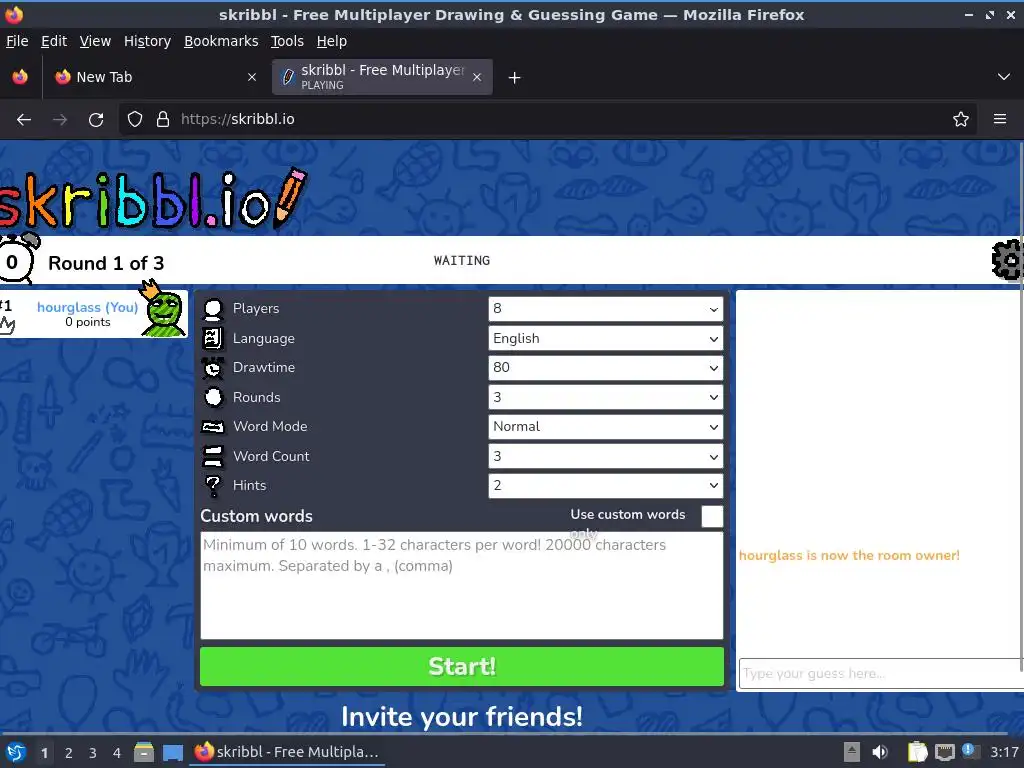The height and width of the screenshot is (768, 1024).
Task: Click the network tray icon
Action: [x=944, y=752]
